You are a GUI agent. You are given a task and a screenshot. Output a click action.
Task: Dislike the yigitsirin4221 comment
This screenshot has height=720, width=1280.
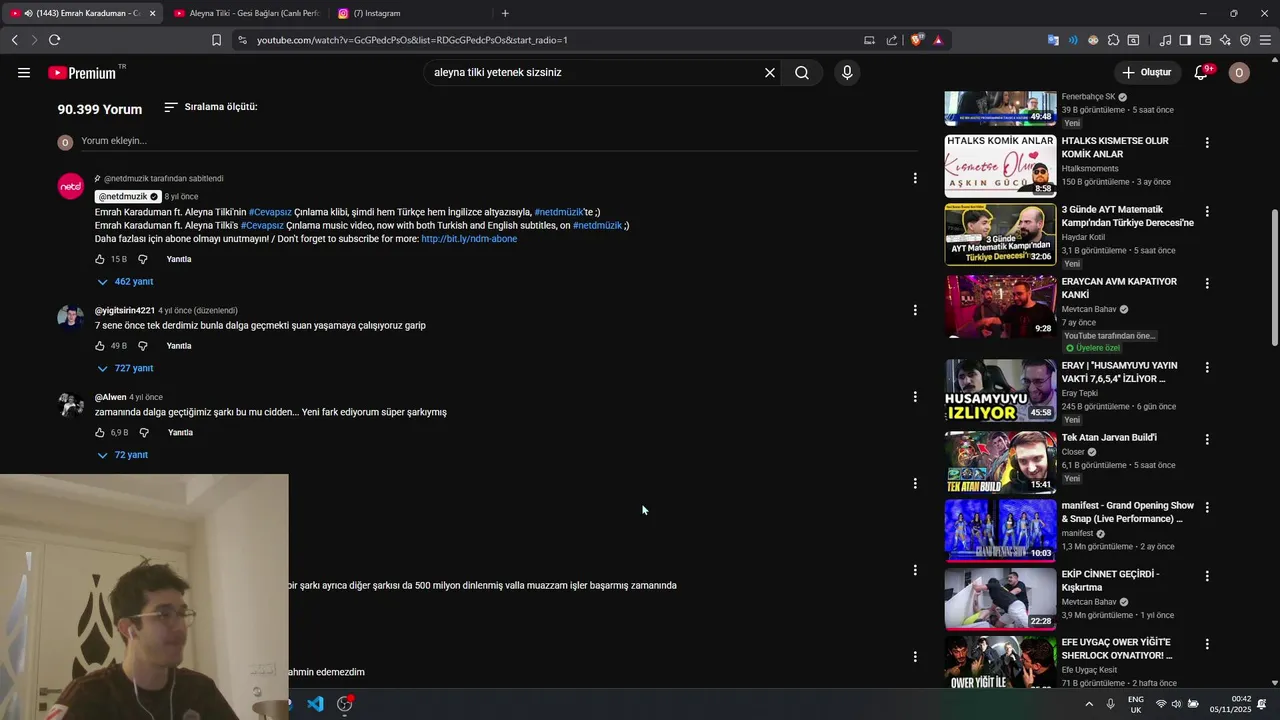pos(143,346)
